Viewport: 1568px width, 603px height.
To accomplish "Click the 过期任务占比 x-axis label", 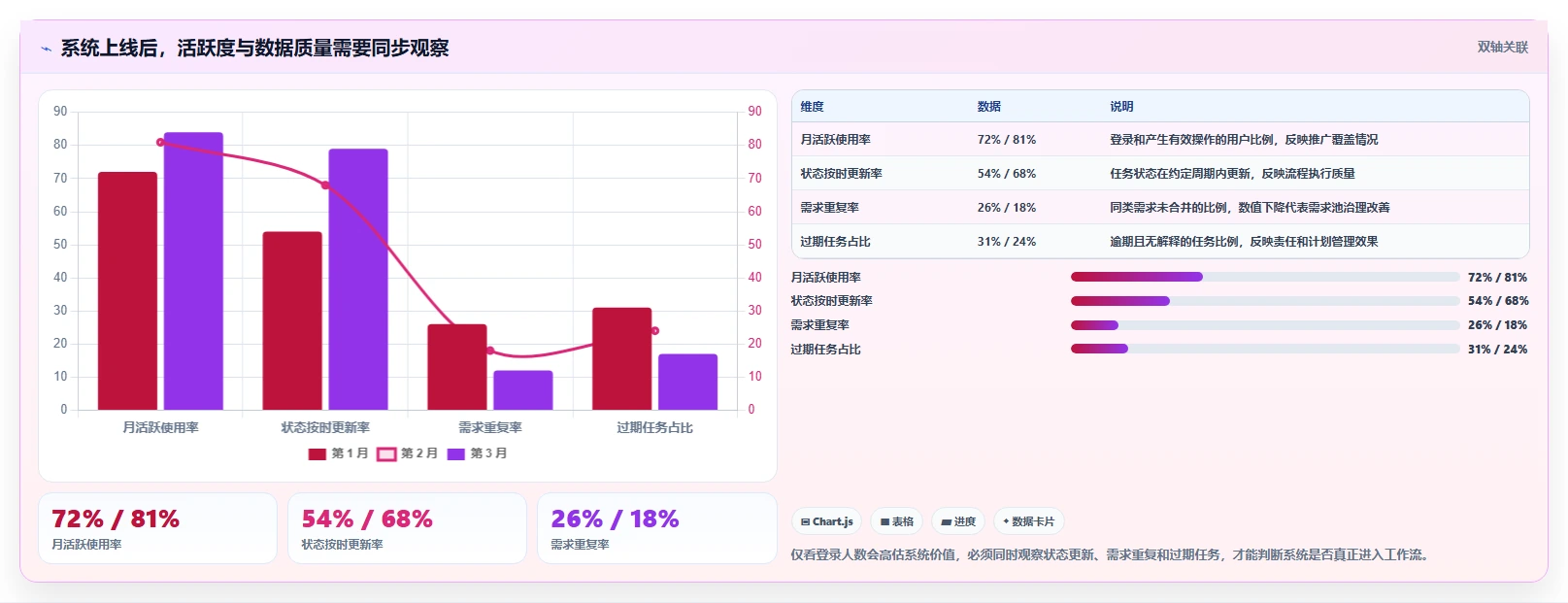I will pos(655,427).
